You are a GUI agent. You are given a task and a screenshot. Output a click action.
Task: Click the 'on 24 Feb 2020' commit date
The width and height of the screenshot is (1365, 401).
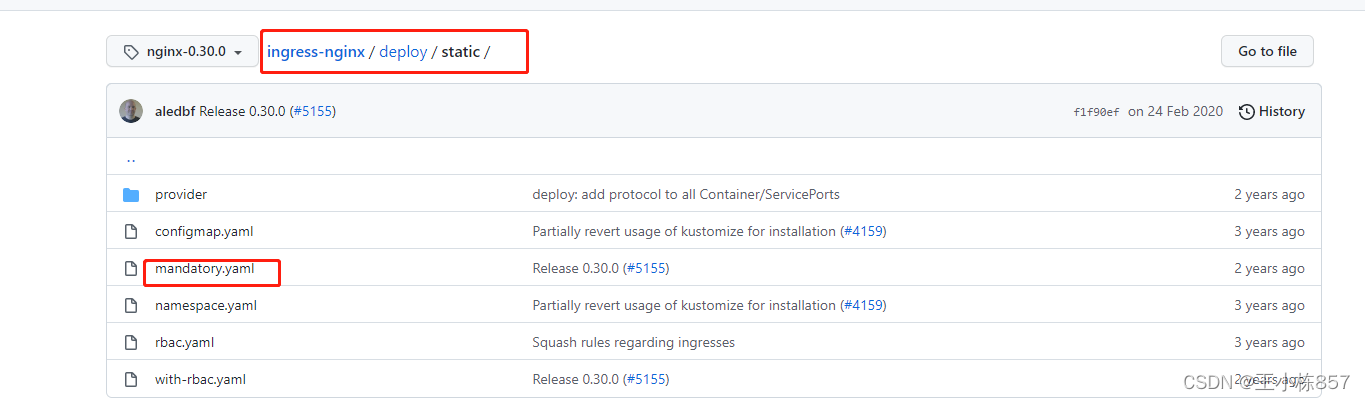[1175, 111]
